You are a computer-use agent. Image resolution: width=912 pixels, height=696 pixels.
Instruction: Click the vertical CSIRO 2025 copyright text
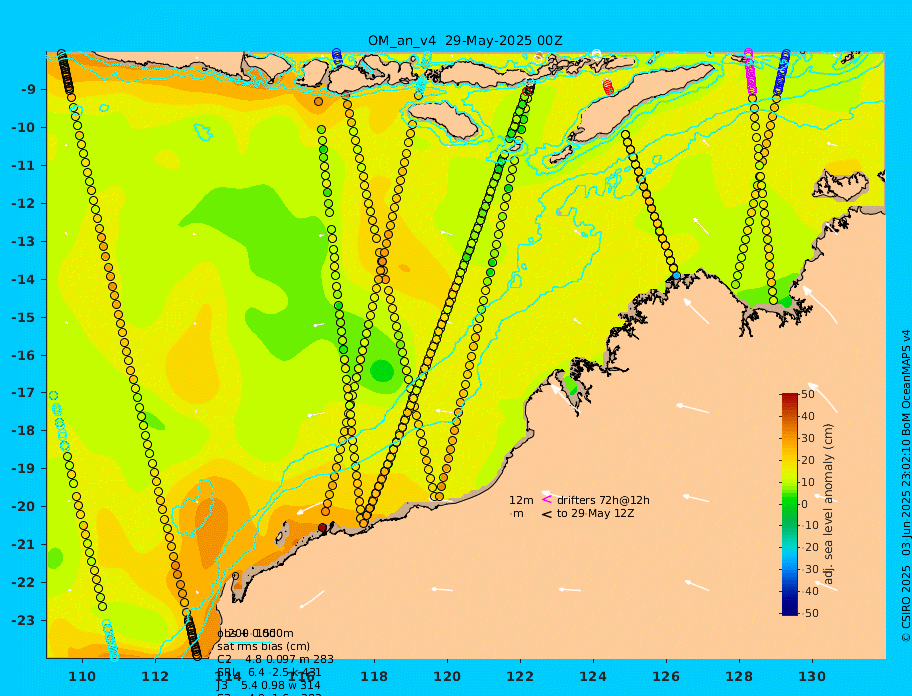[x=905, y=486]
